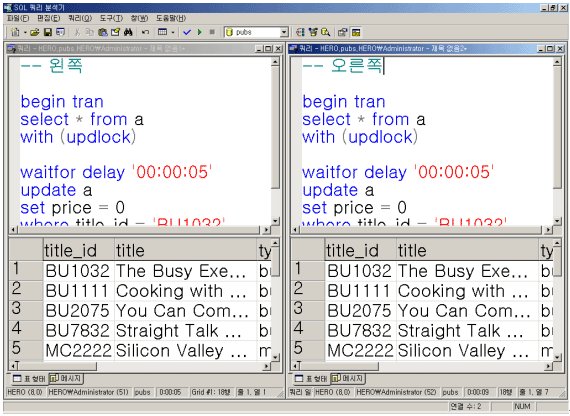Select row header 3 in right results grid
Viewport: 570px width, 416px height.
308,310
